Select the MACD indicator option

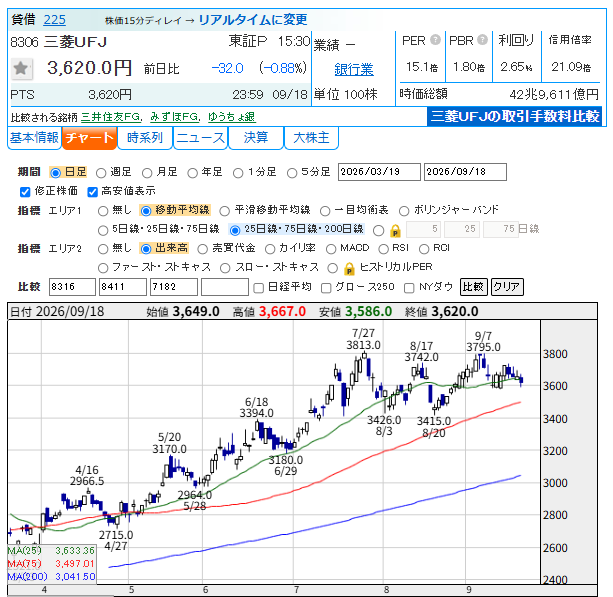pyautogui.click(x=331, y=249)
